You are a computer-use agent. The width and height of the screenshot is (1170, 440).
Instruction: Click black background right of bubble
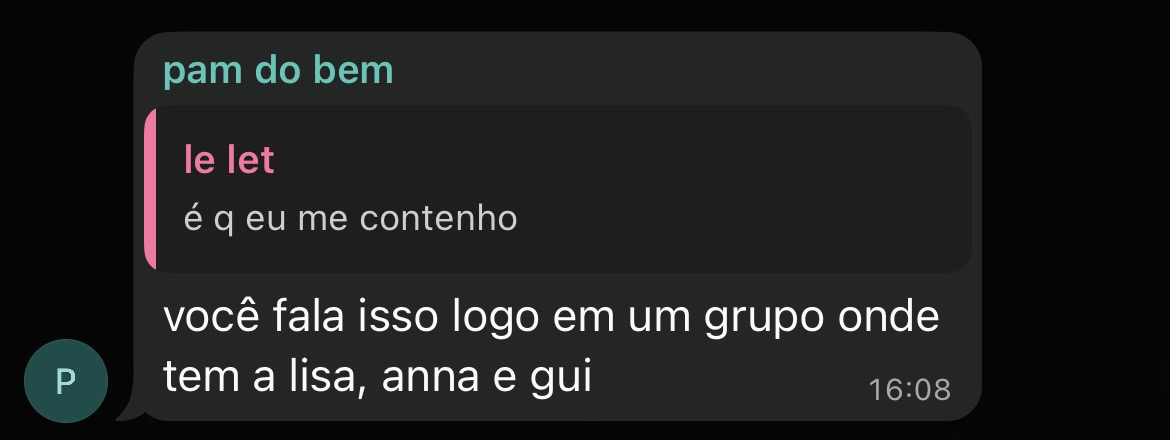[x=1074, y=224]
